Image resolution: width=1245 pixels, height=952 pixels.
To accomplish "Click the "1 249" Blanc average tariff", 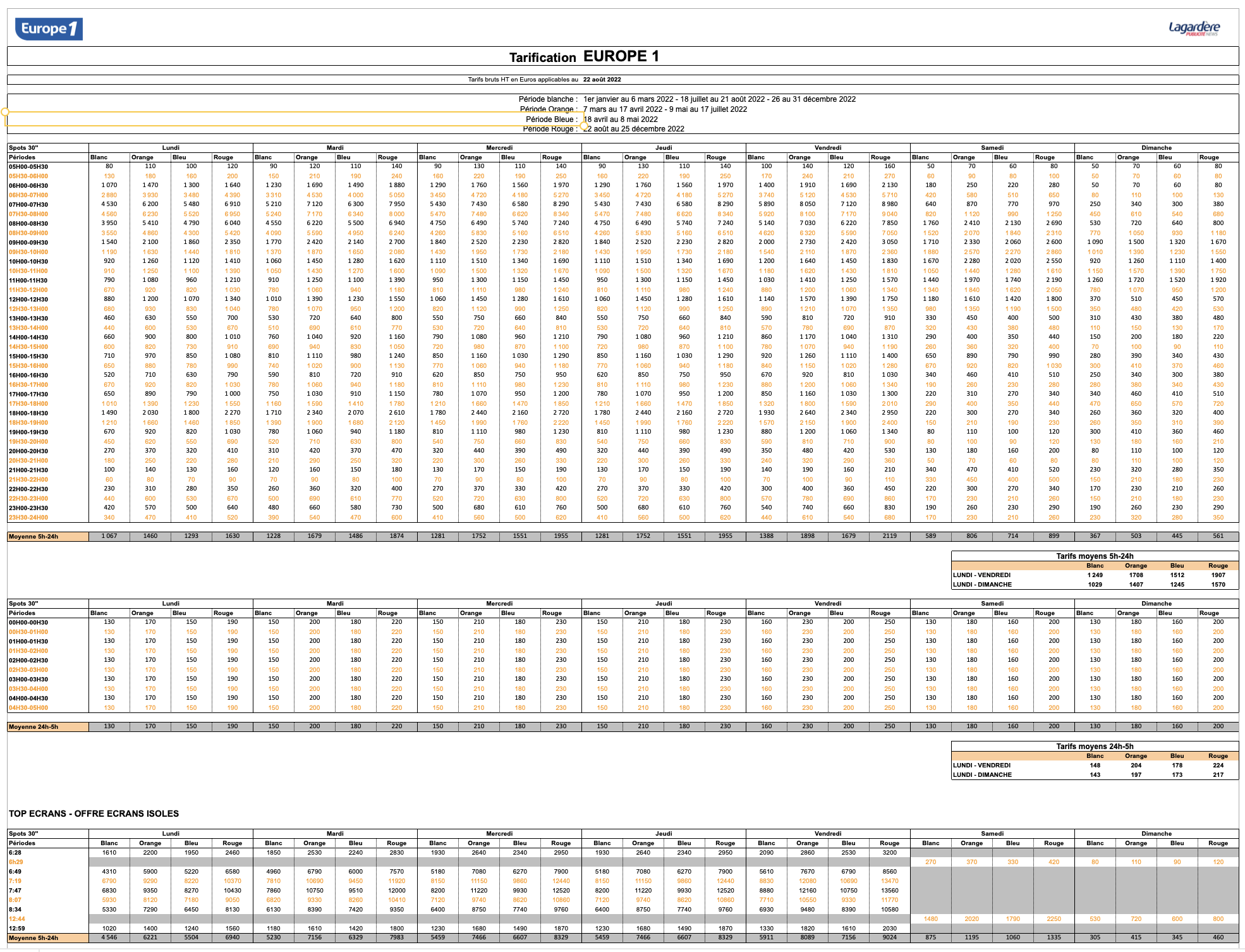I will (x=1095, y=575).
